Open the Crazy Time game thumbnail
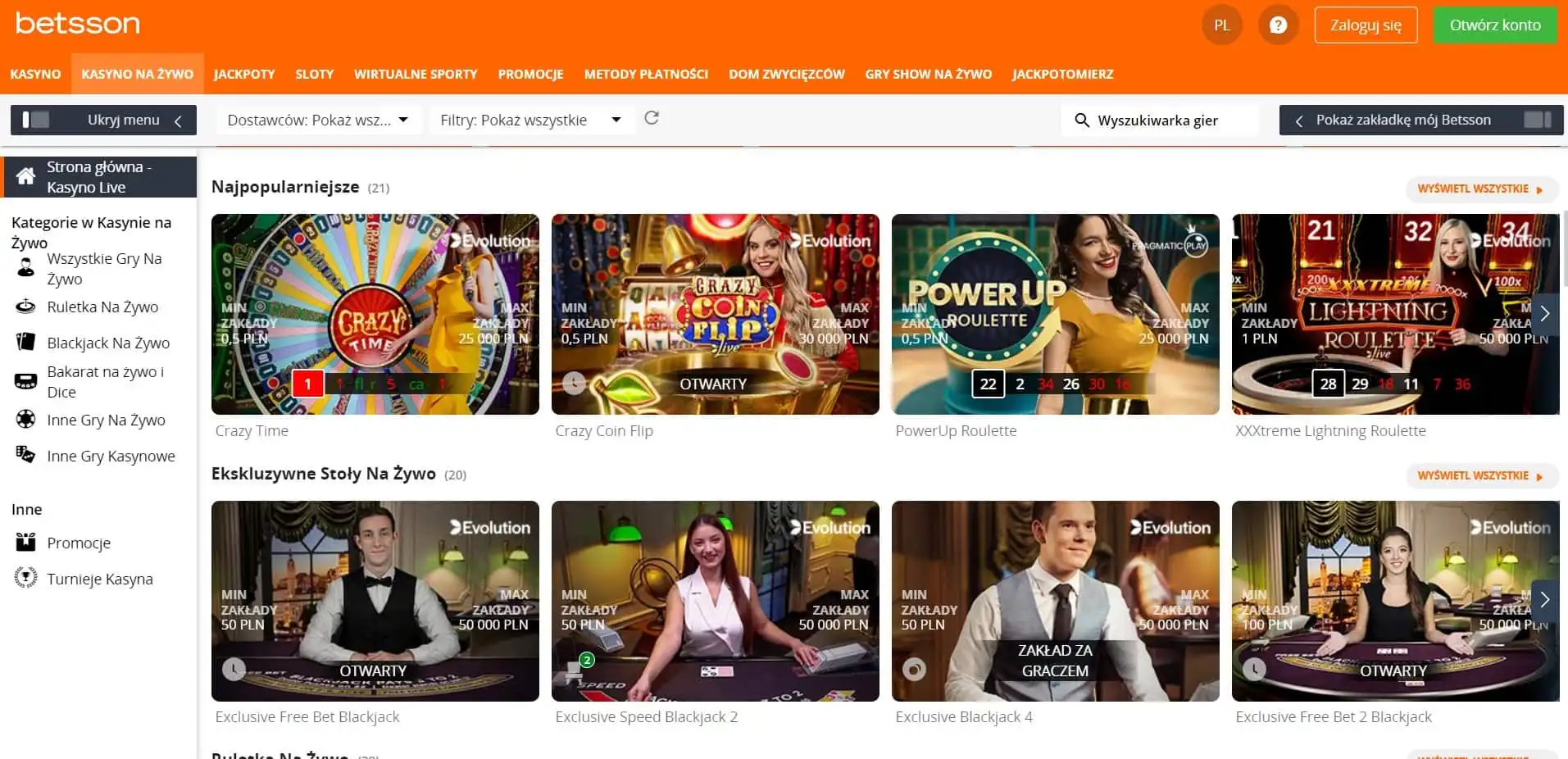This screenshot has width=1568, height=759. 375,314
